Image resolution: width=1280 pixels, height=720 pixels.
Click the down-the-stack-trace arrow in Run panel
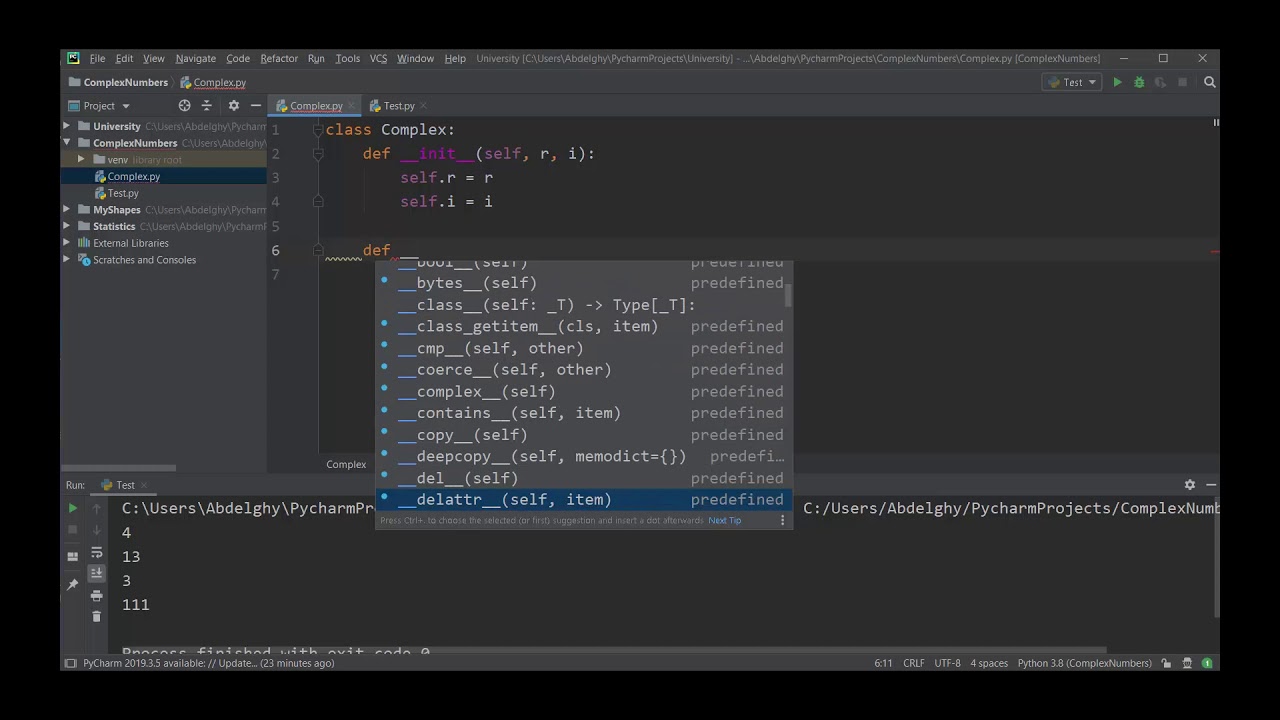(96, 530)
